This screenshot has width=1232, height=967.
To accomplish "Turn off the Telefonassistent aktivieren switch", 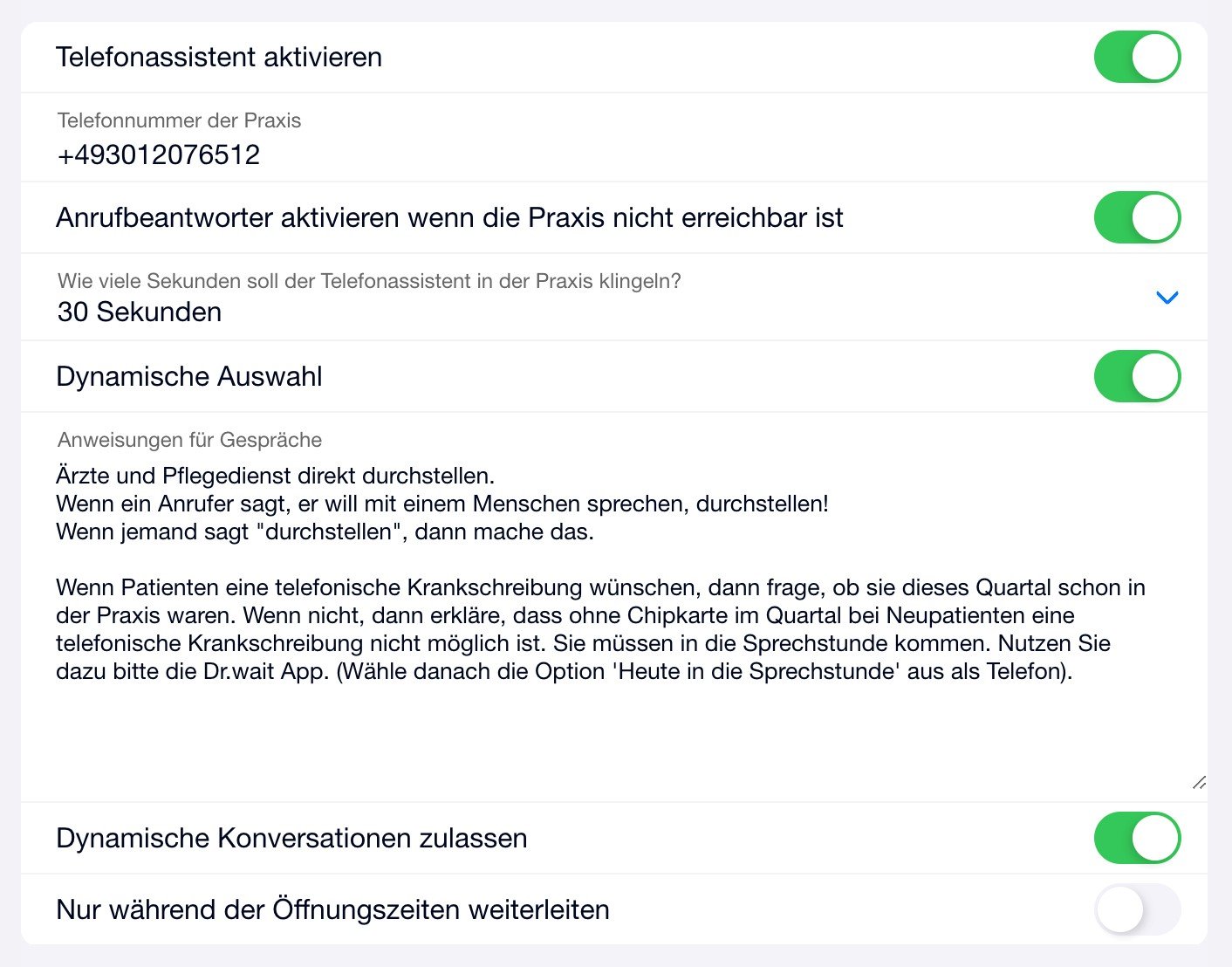I will 1137,58.
